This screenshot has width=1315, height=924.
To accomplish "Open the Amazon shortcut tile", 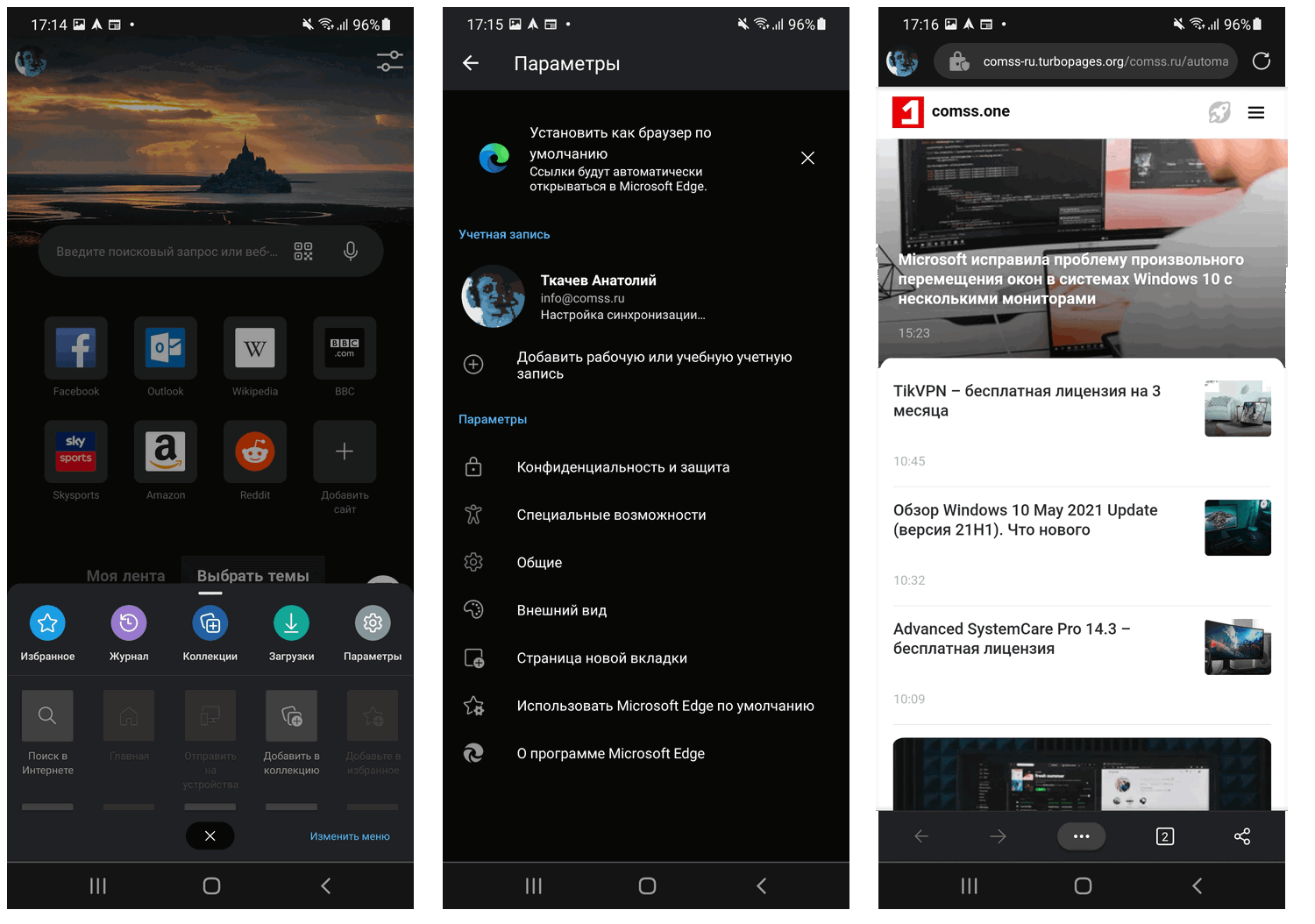I will point(166,451).
